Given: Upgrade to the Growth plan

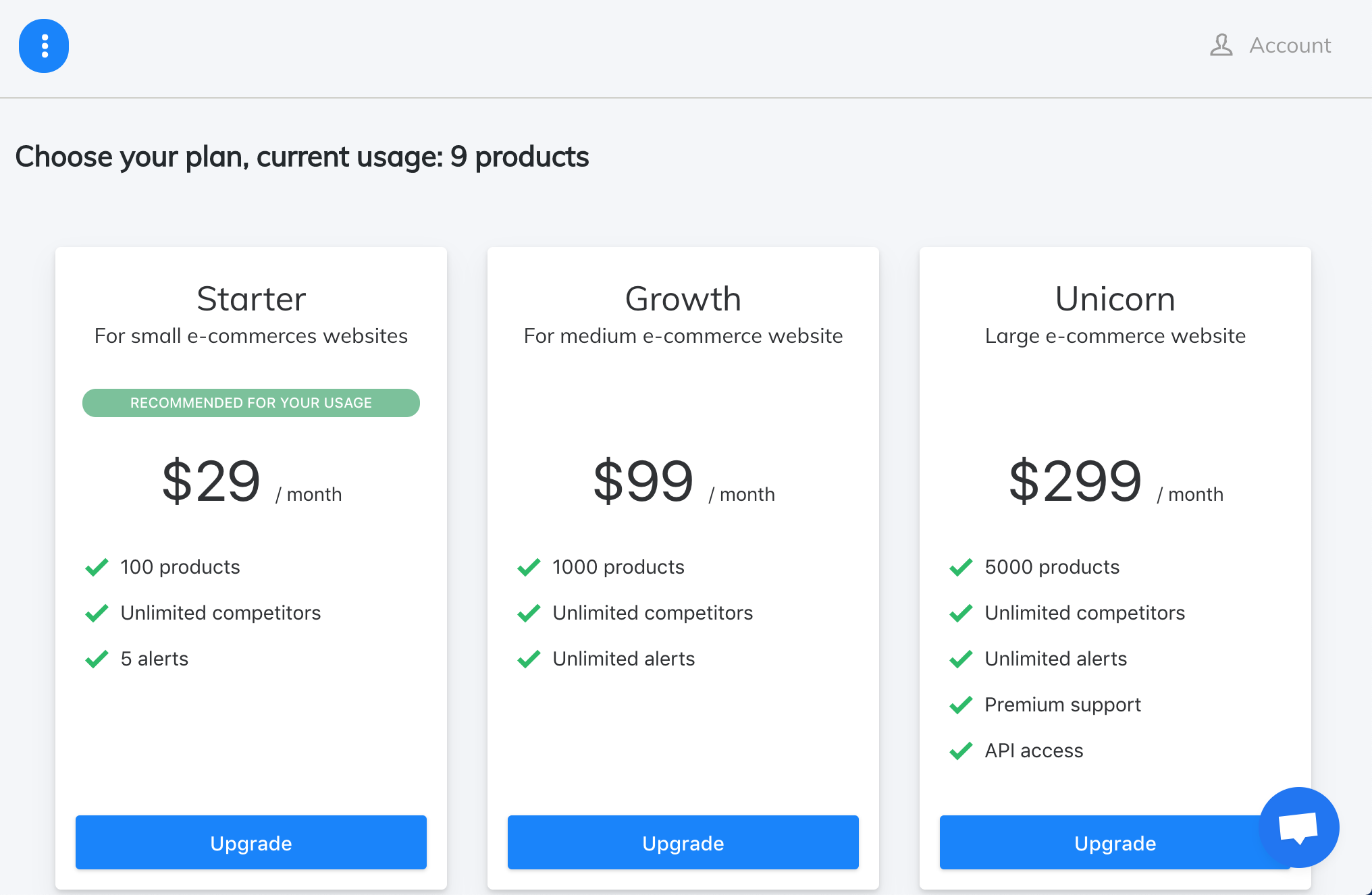Looking at the screenshot, I should tap(683, 842).
